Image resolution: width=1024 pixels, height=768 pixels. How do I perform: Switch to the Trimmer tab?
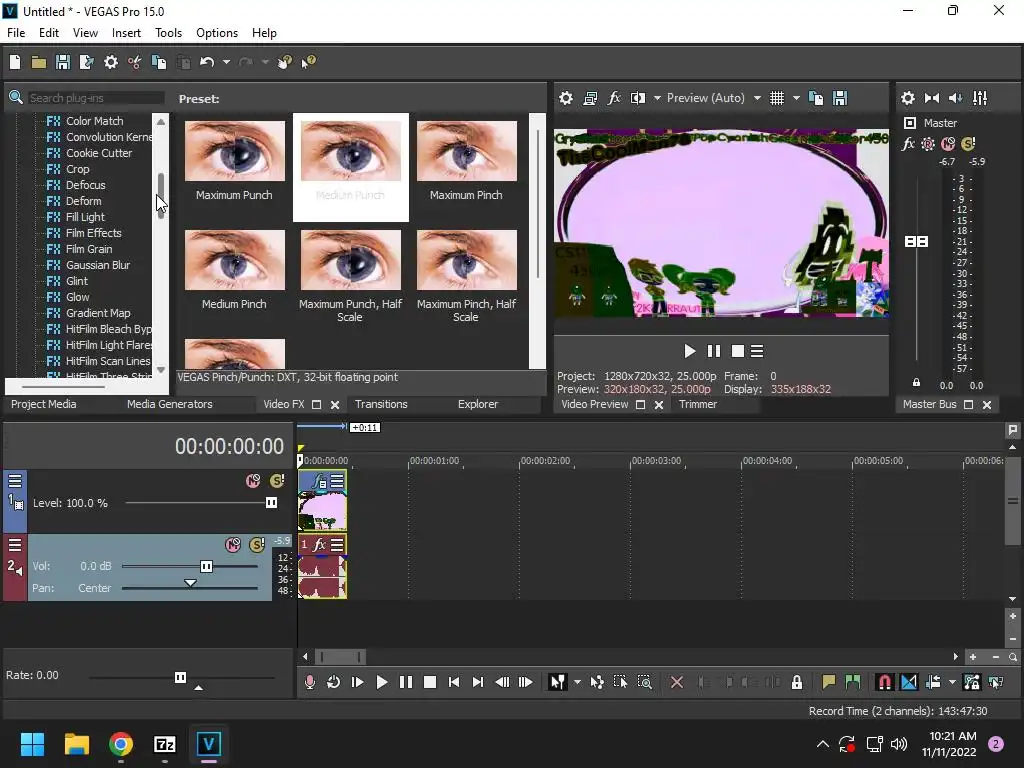697,404
